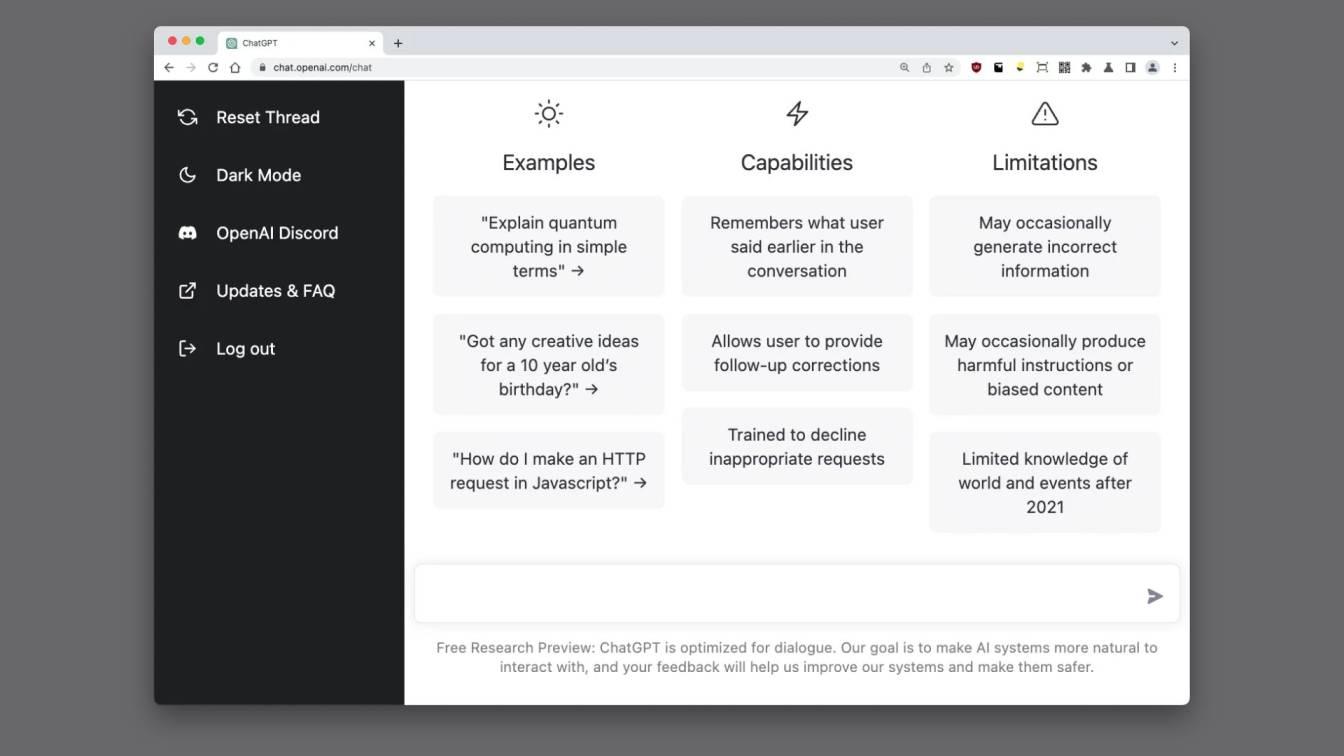Bookmark this page with the star icon
Screen dimensions: 1344x756
949,68
